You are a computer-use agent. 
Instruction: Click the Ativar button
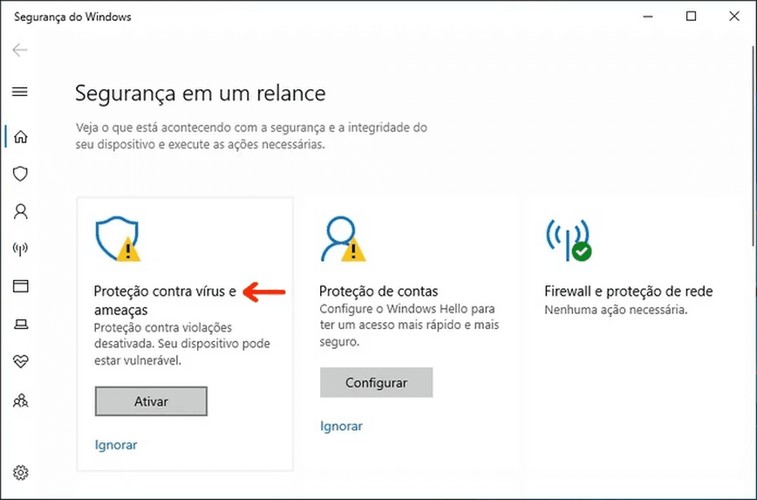coord(151,401)
